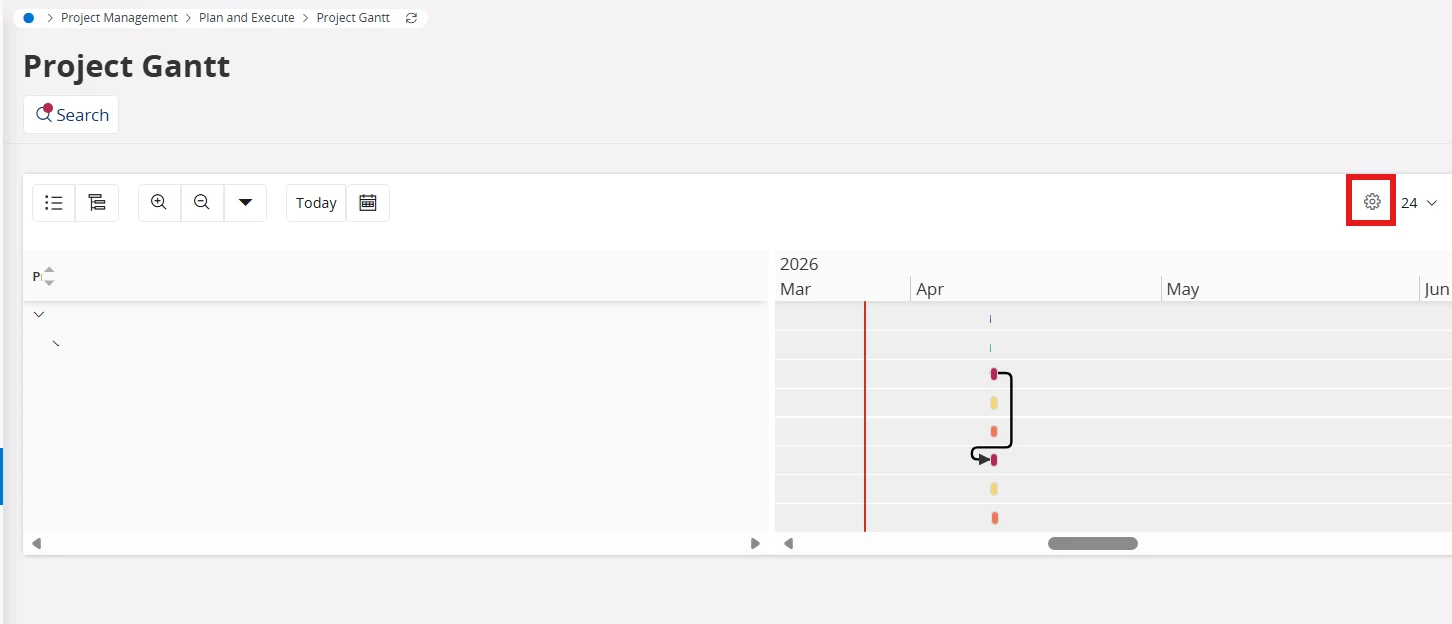This screenshot has height=624, width=1452.
Task: Go to Project Management breadcrumb
Action: click(119, 18)
